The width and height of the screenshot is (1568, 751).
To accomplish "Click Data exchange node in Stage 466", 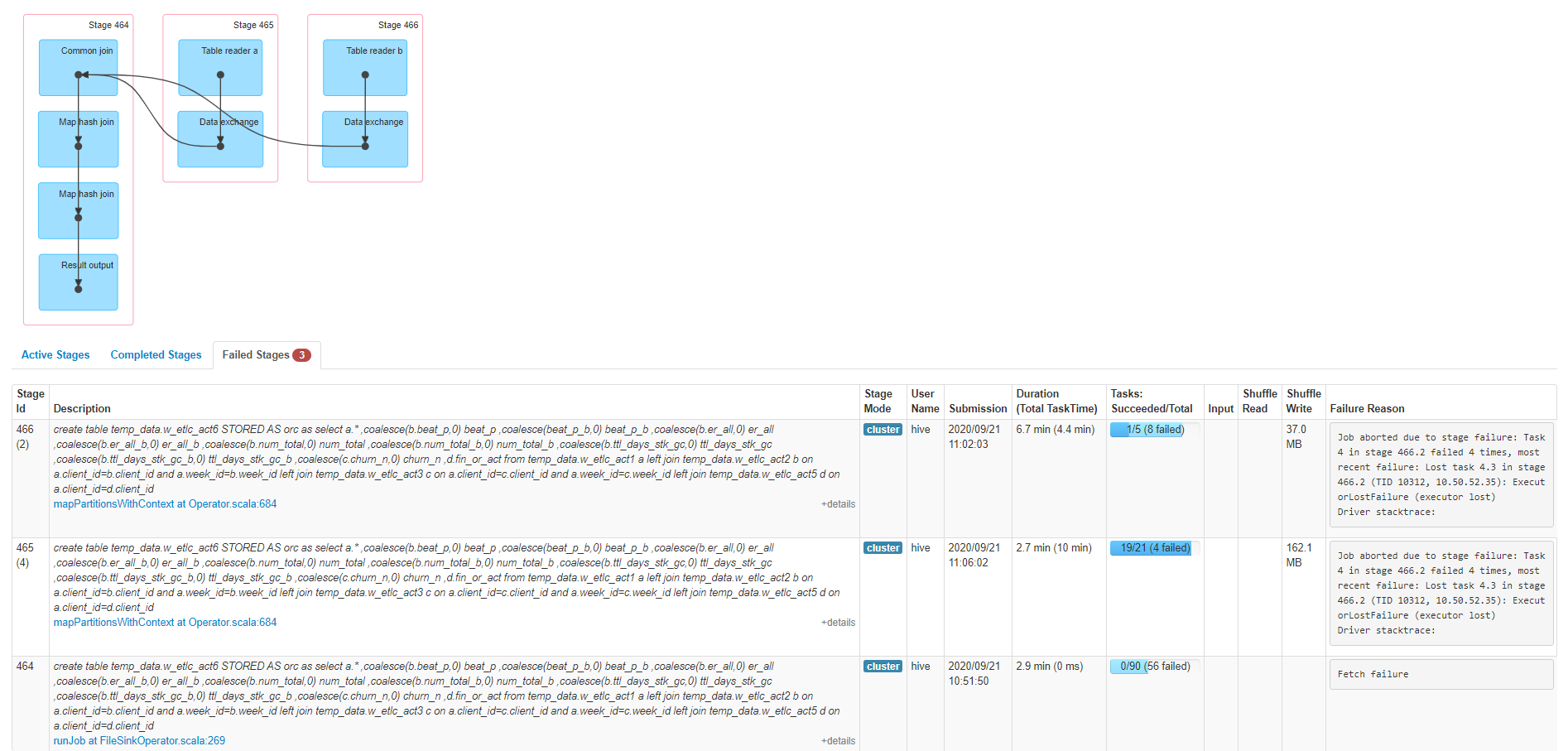I will pyautogui.click(x=365, y=139).
